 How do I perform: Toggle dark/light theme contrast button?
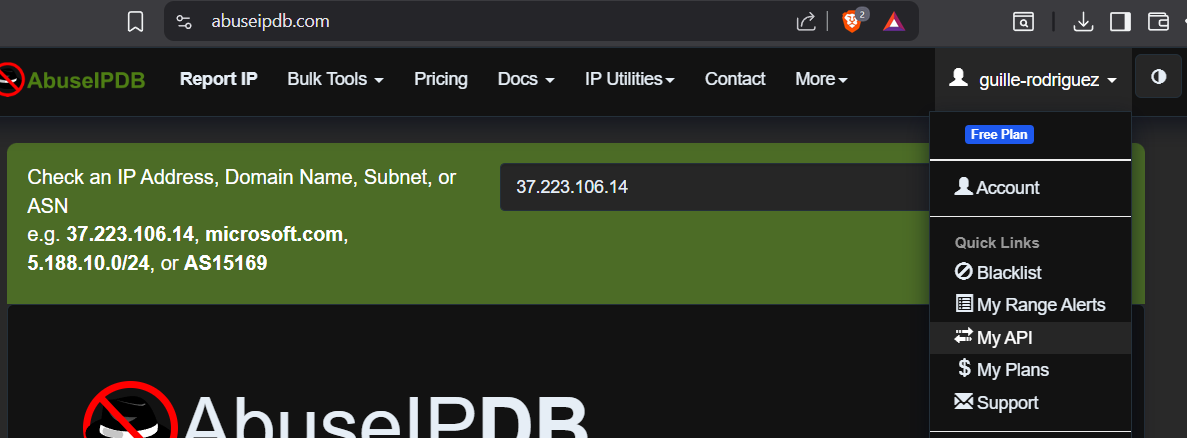(1159, 78)
